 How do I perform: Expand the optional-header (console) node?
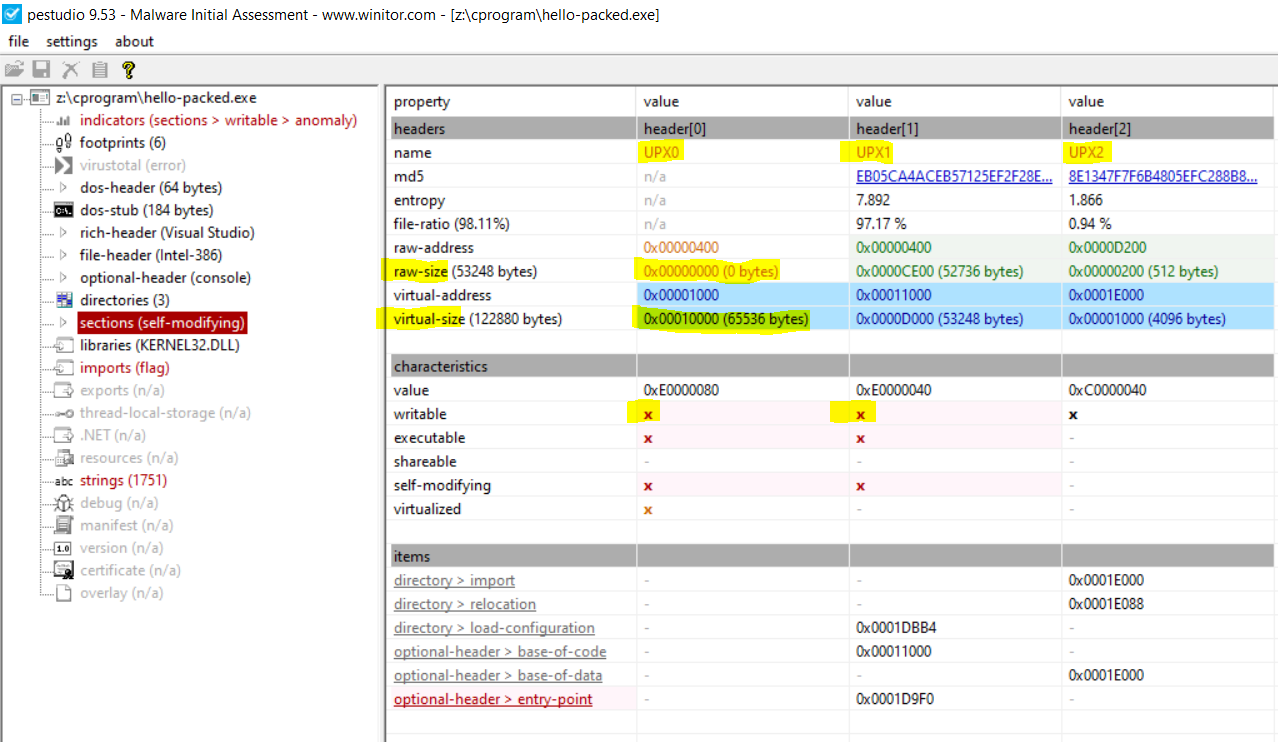[63, 278]
